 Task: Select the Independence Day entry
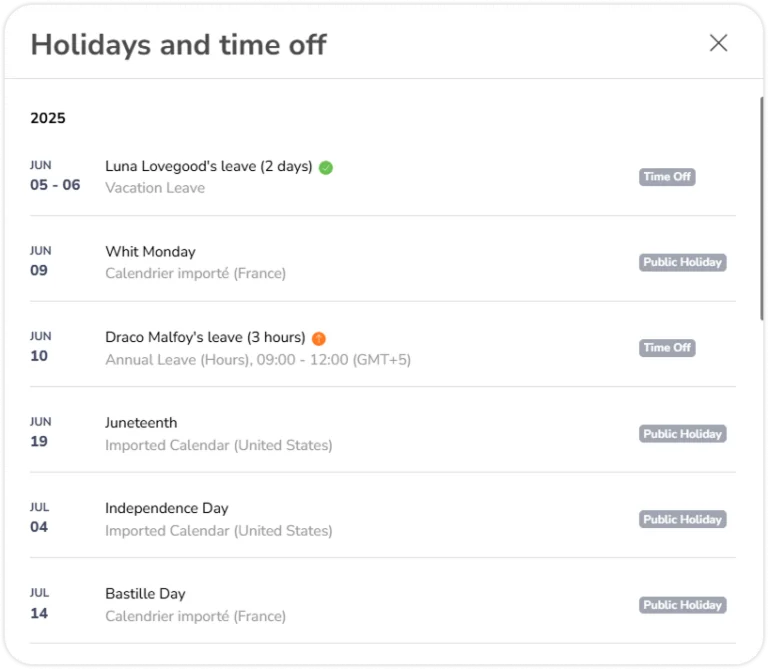click(383, 520)
